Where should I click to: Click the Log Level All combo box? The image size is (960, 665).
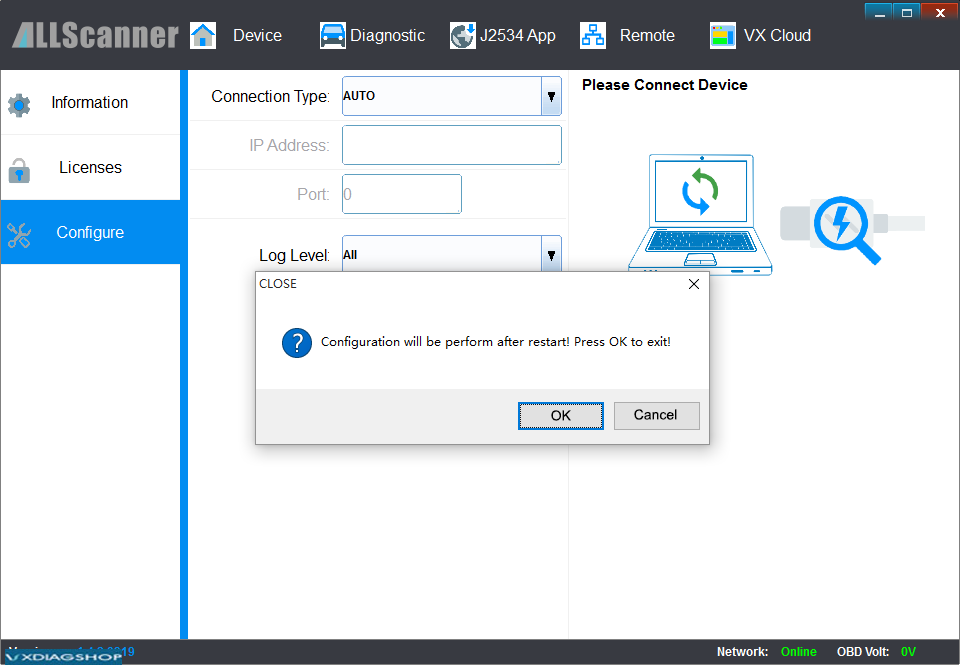click(452, 254)
